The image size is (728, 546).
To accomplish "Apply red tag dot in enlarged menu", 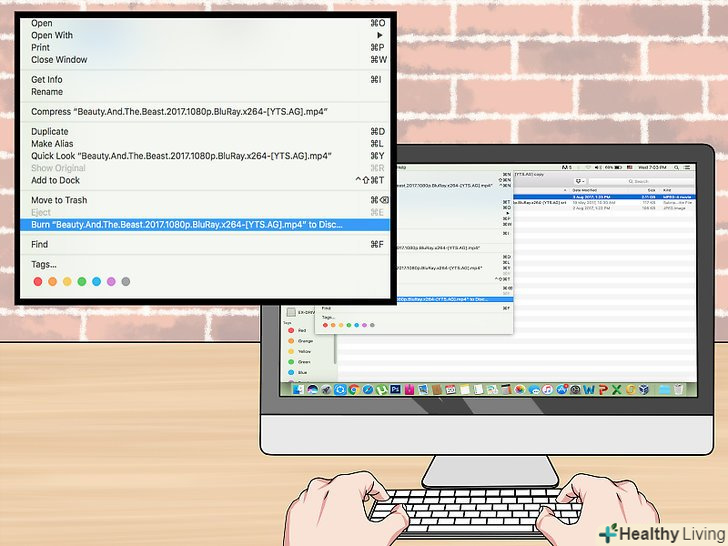I will [x=38, y=281].
